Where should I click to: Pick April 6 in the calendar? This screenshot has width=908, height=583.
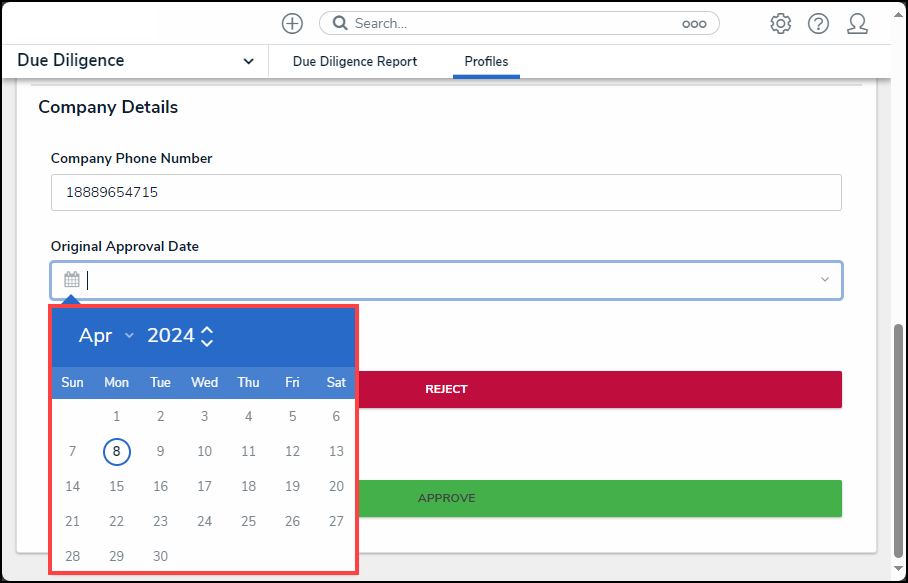tap(336, 416)
